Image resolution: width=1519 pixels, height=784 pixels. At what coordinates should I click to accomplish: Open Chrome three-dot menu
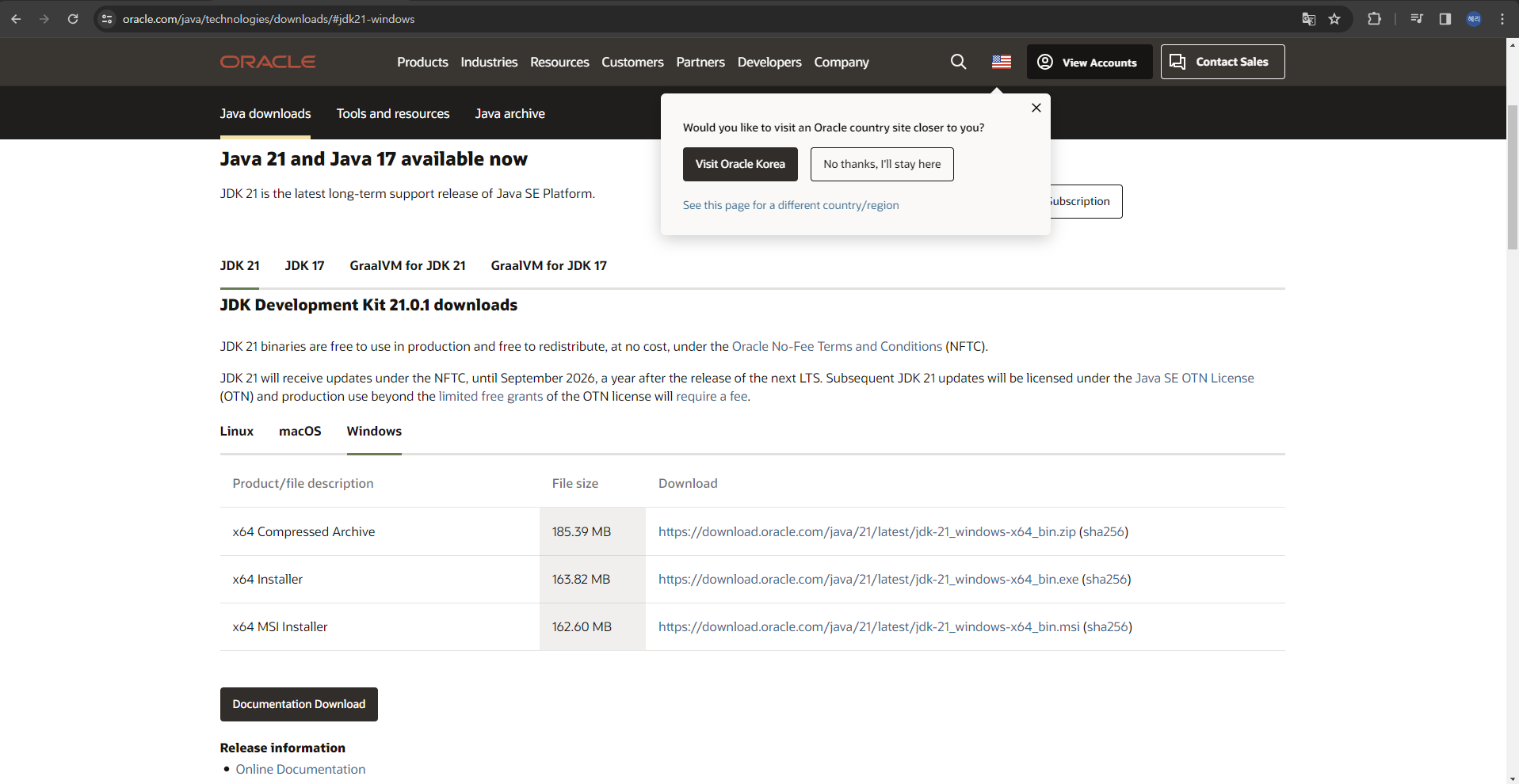tap(1502, 19)
